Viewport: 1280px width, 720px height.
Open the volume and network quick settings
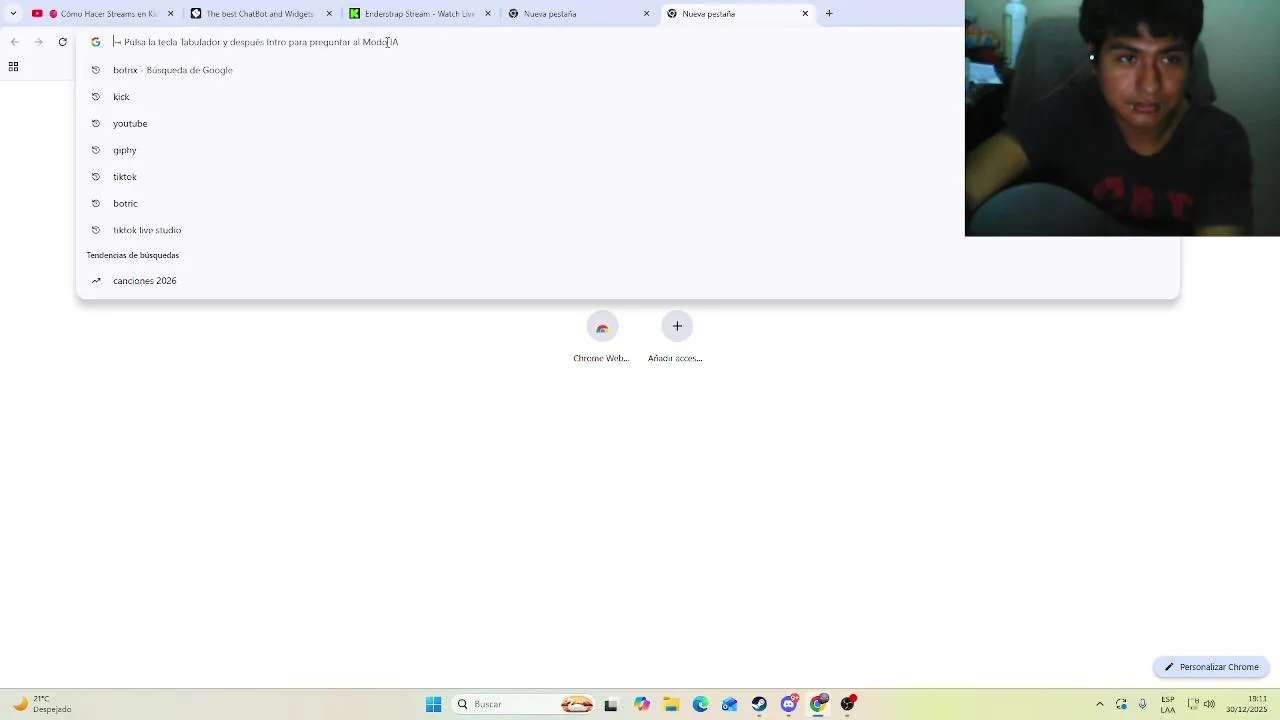(x=1201, y=704)
